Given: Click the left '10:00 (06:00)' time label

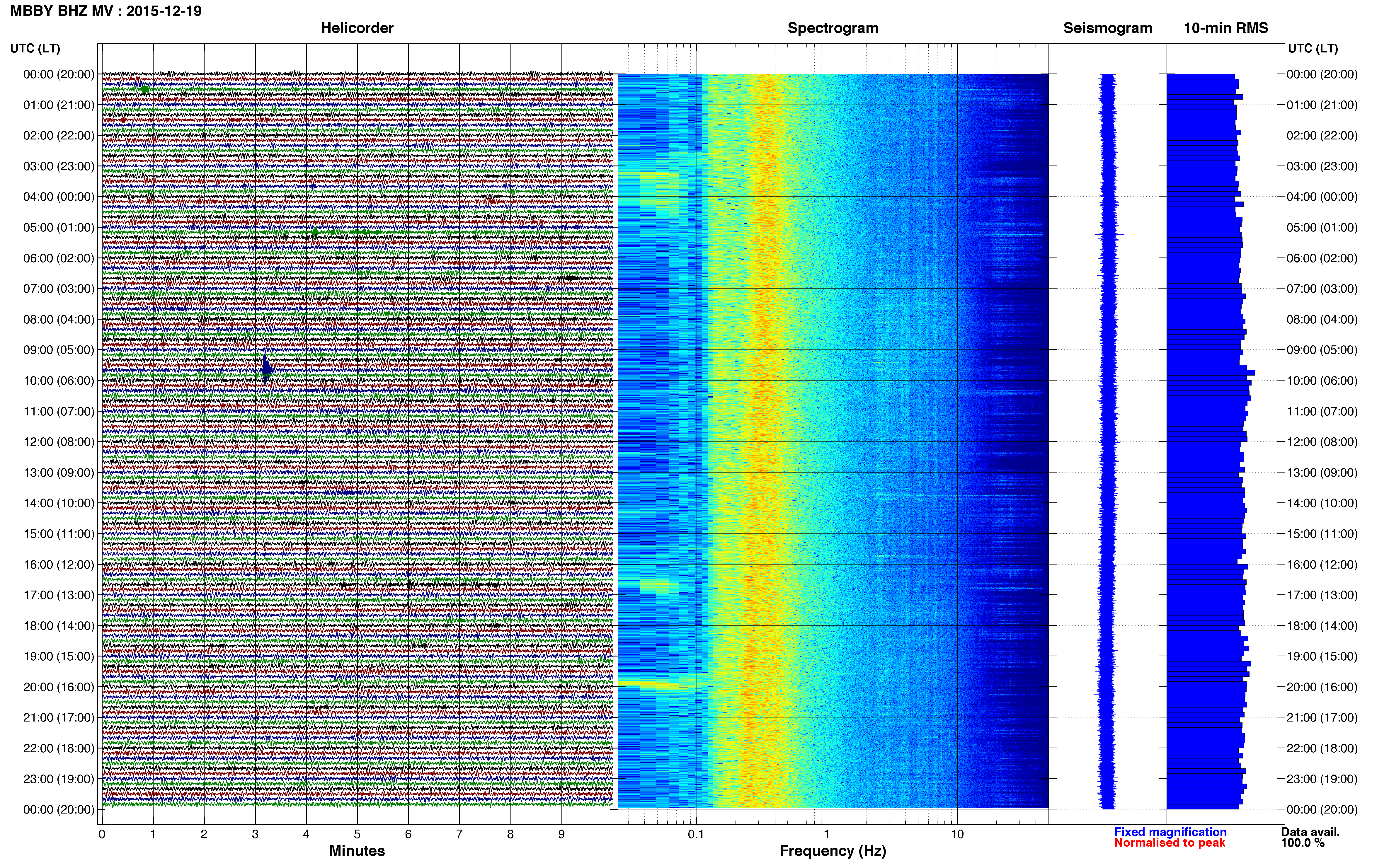Looking at the screenshot, I should point(59,381).
